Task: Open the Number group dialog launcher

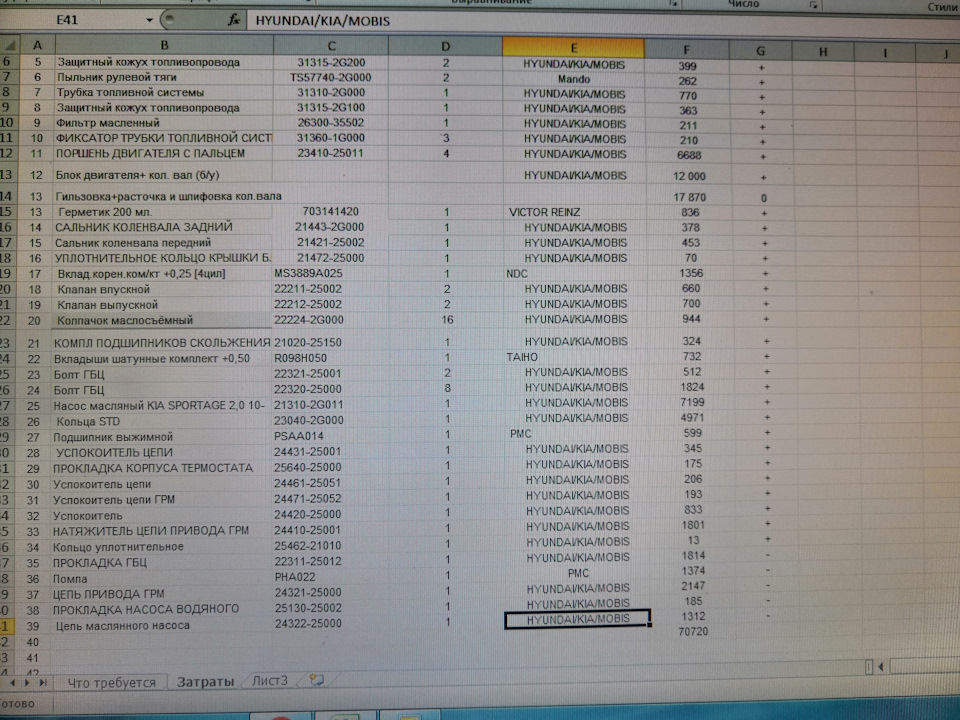Action: tap(814, 4)
